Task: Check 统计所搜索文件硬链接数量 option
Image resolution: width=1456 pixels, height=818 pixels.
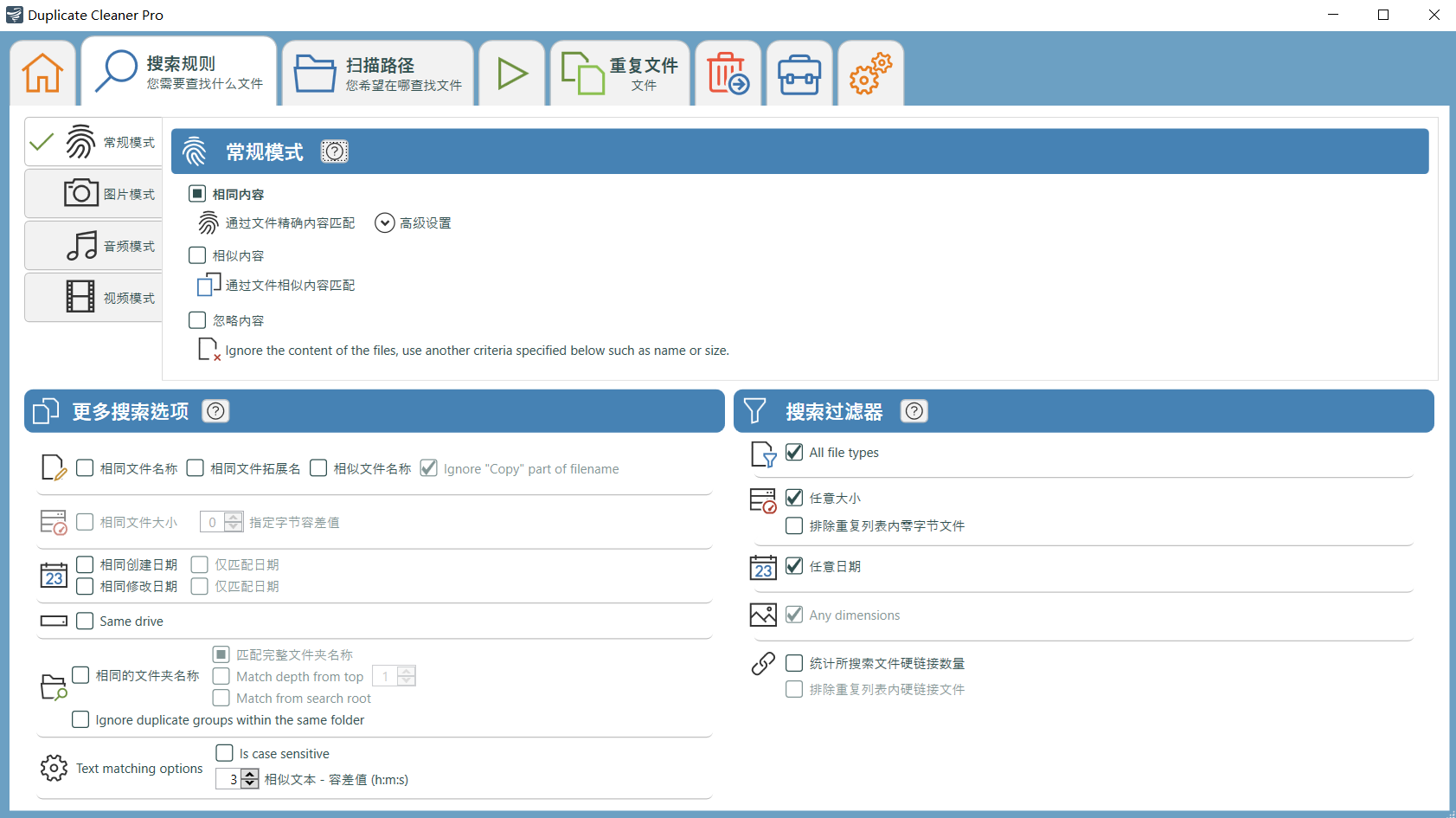Action: click(794, 663)
